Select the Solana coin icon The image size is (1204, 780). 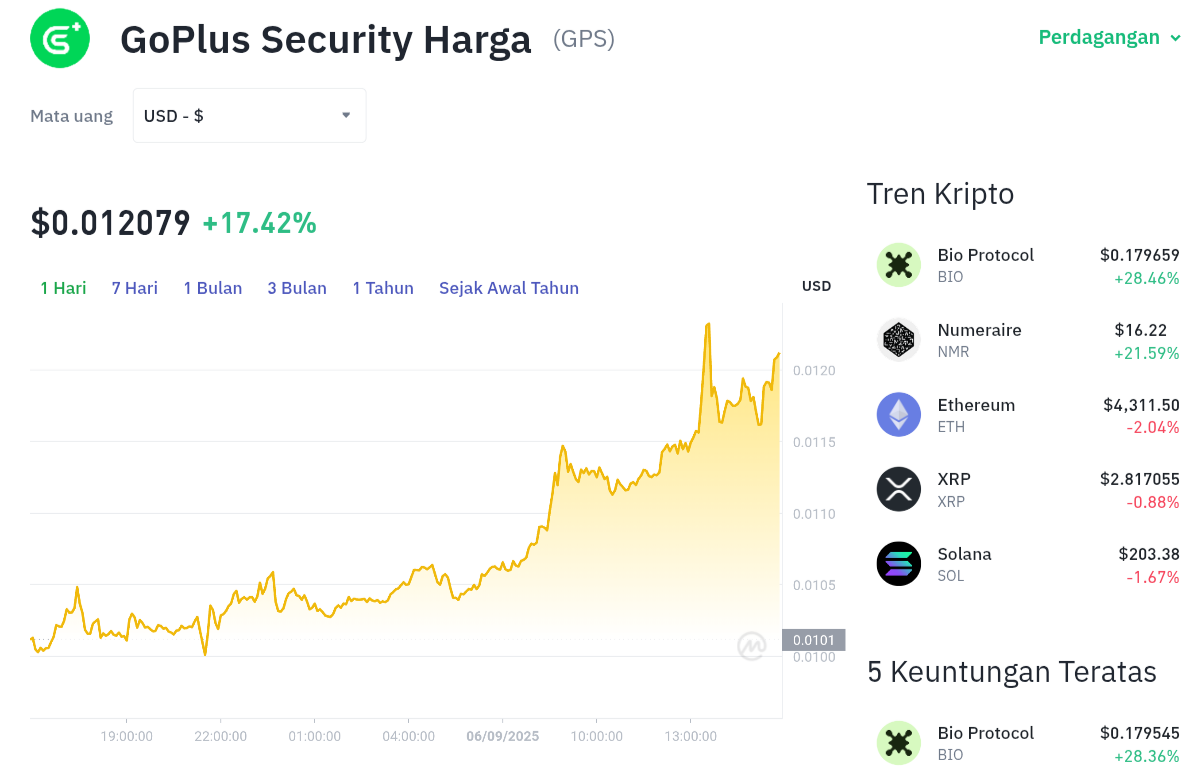tap(899, 564)
